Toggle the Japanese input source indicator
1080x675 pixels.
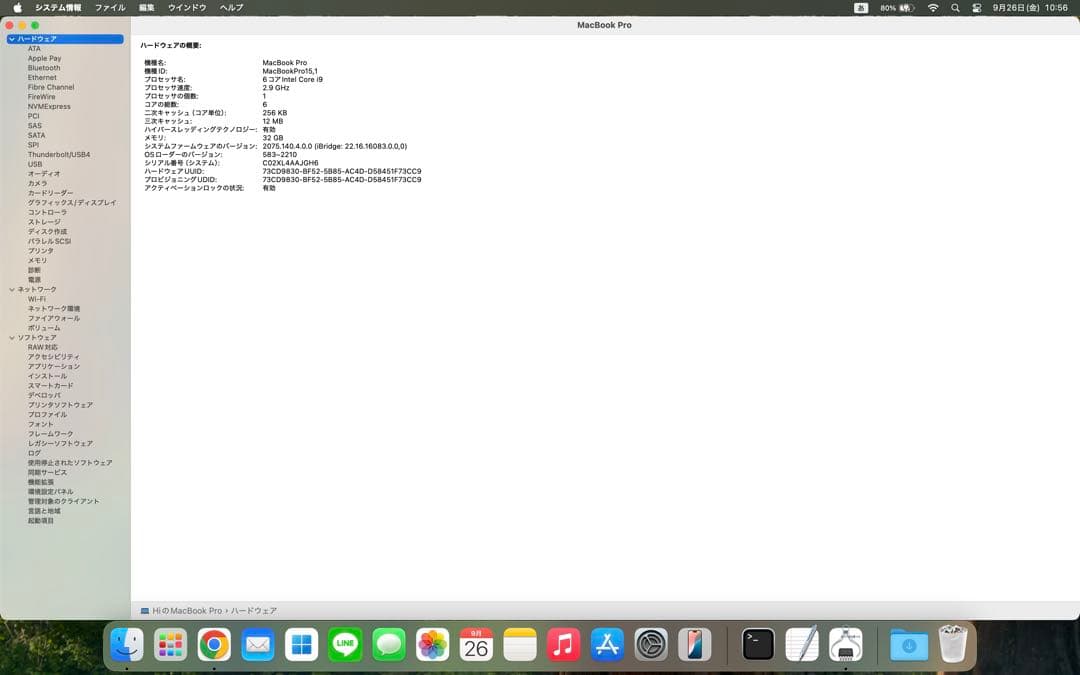[861, 7]
